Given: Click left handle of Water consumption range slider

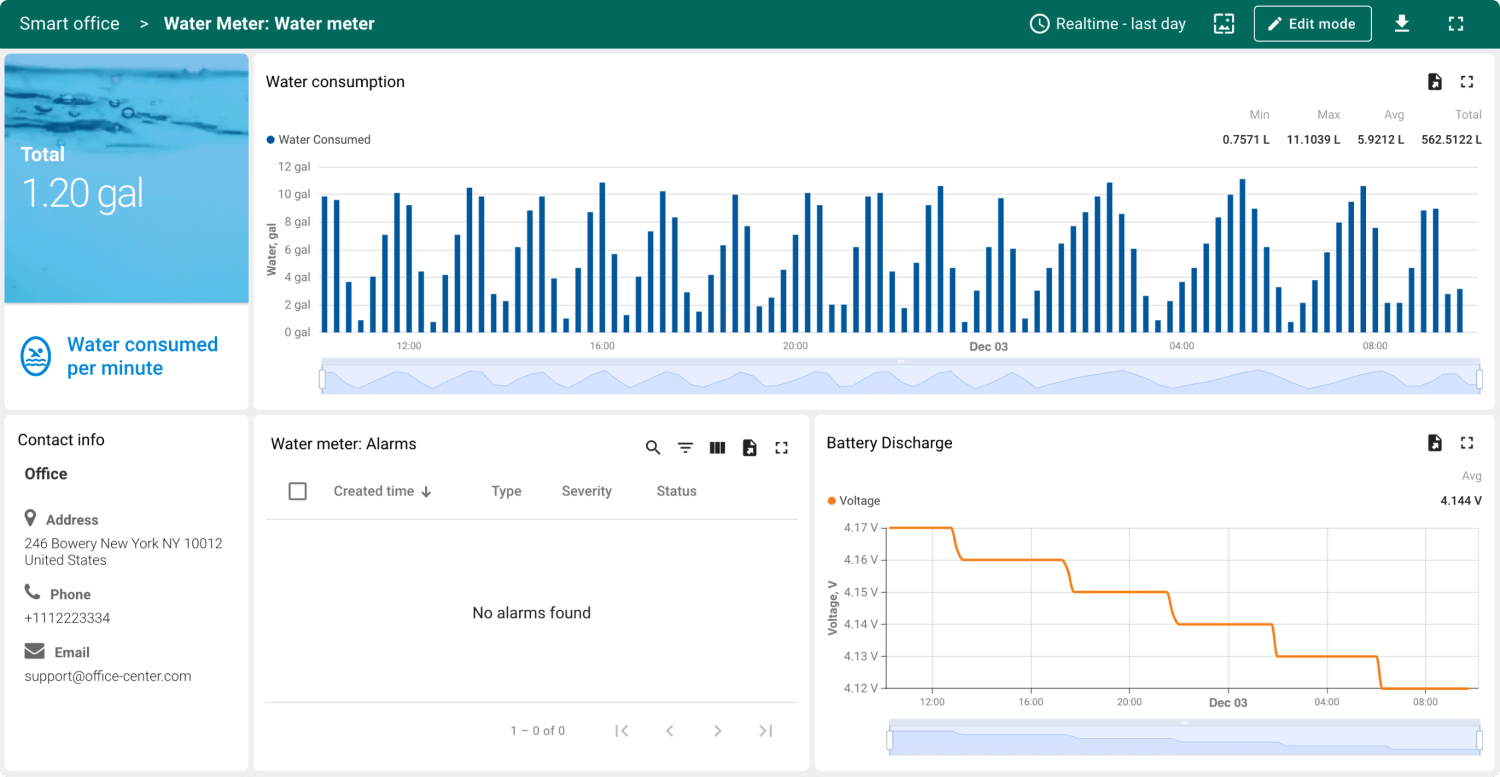Looking at the screenshot, I should pyautogui.click(x=322, y=379).
